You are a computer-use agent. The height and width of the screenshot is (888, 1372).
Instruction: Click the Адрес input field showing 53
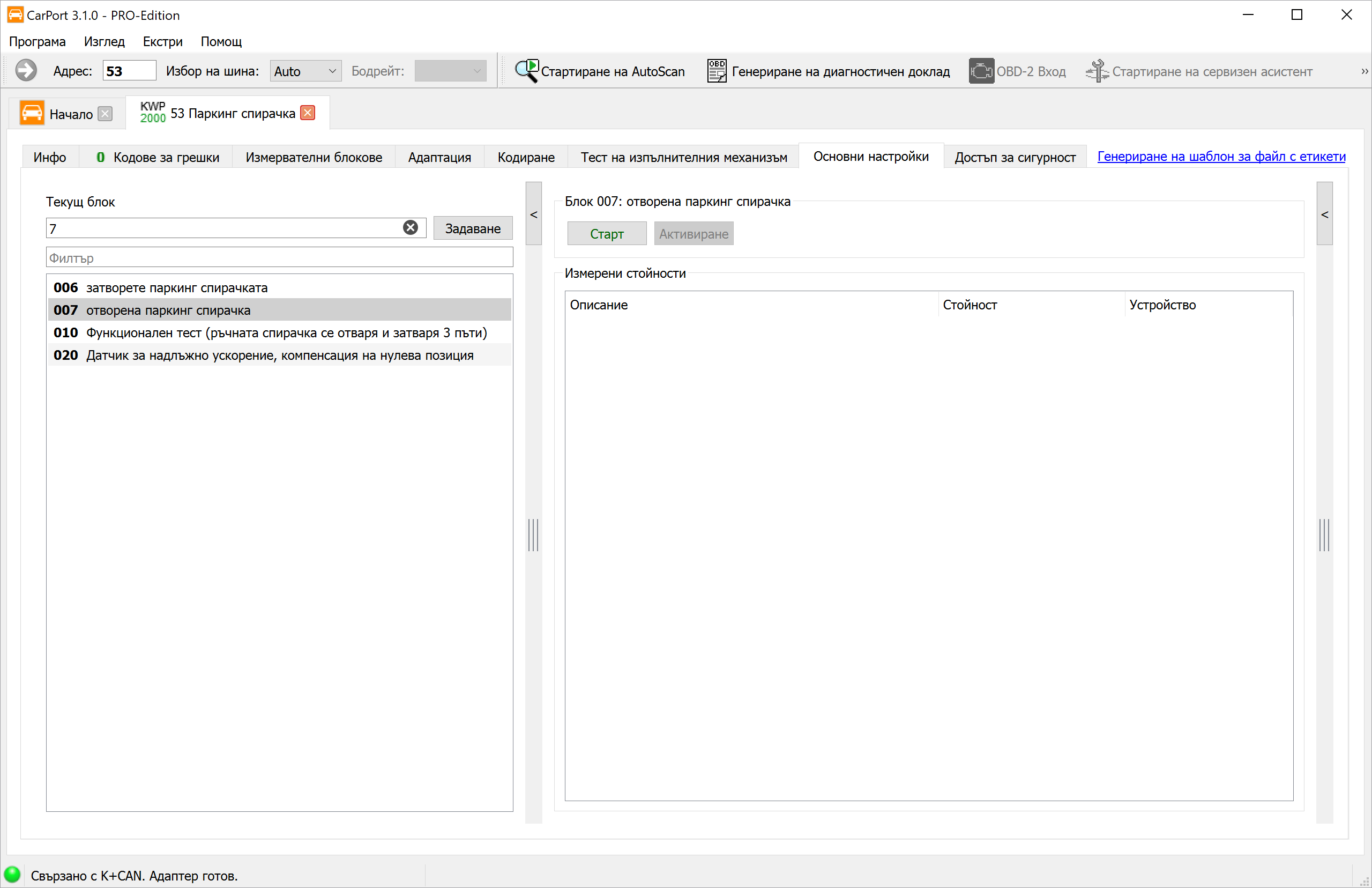(x=129, y=71)
